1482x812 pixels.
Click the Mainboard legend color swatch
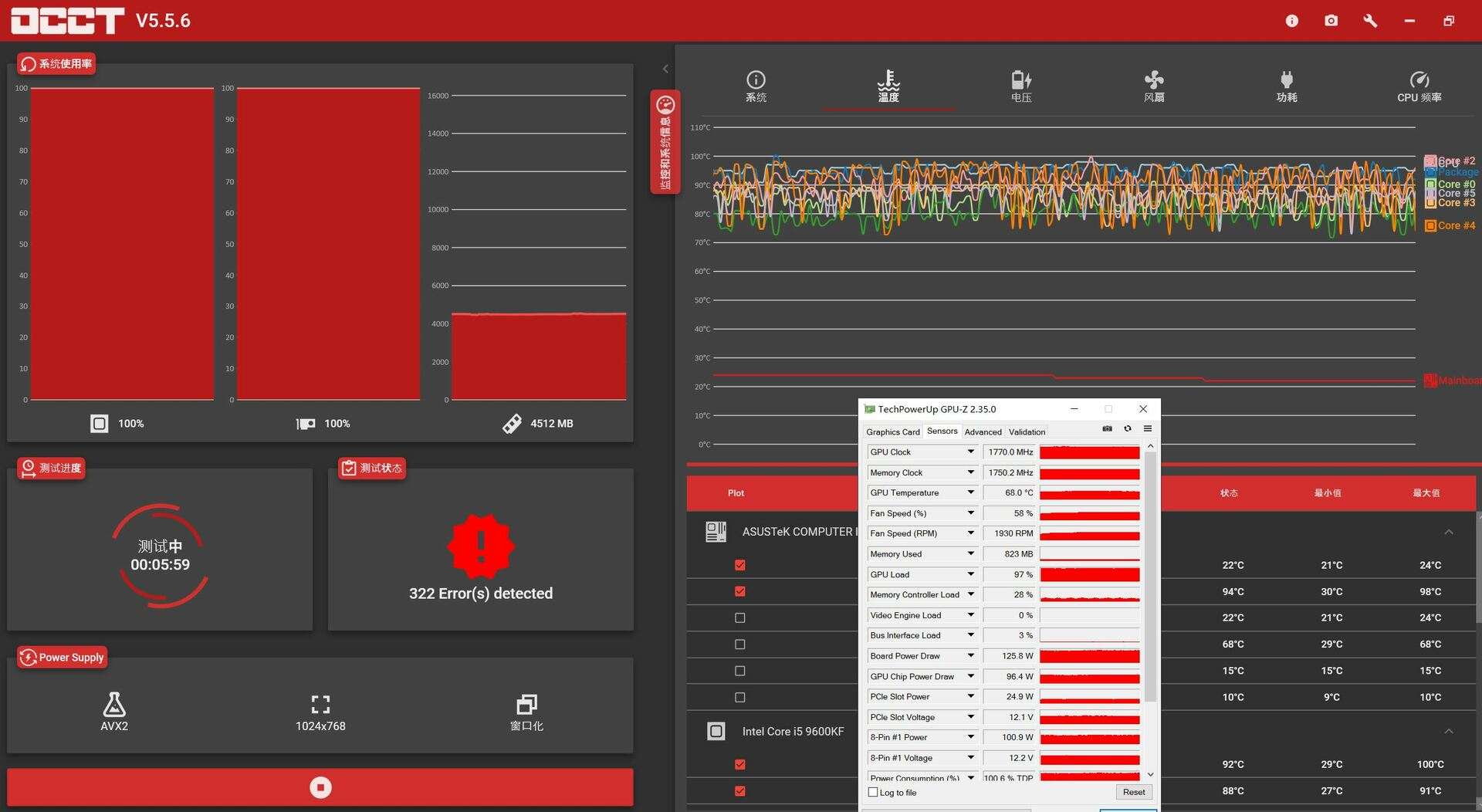point(1430,381)
